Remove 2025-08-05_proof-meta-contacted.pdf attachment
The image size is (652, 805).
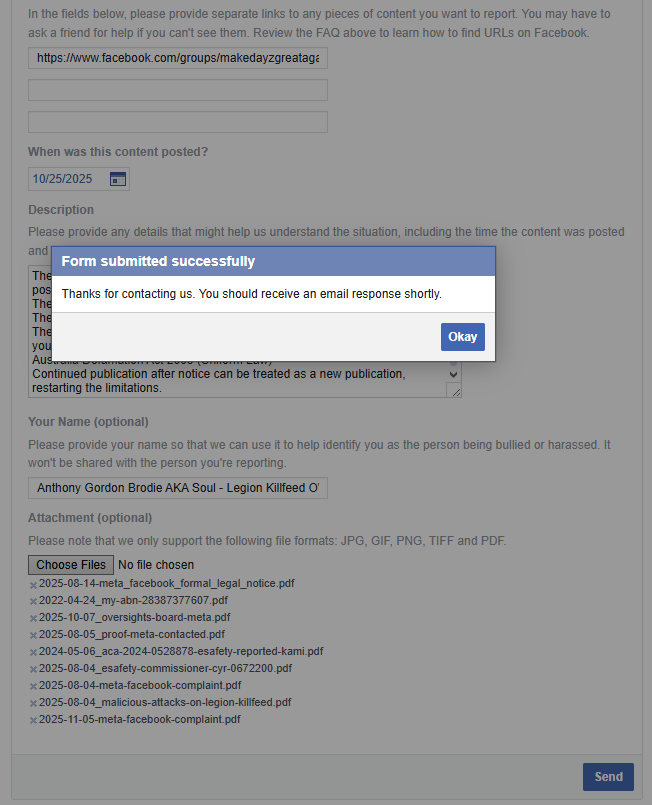click(33, 635)
